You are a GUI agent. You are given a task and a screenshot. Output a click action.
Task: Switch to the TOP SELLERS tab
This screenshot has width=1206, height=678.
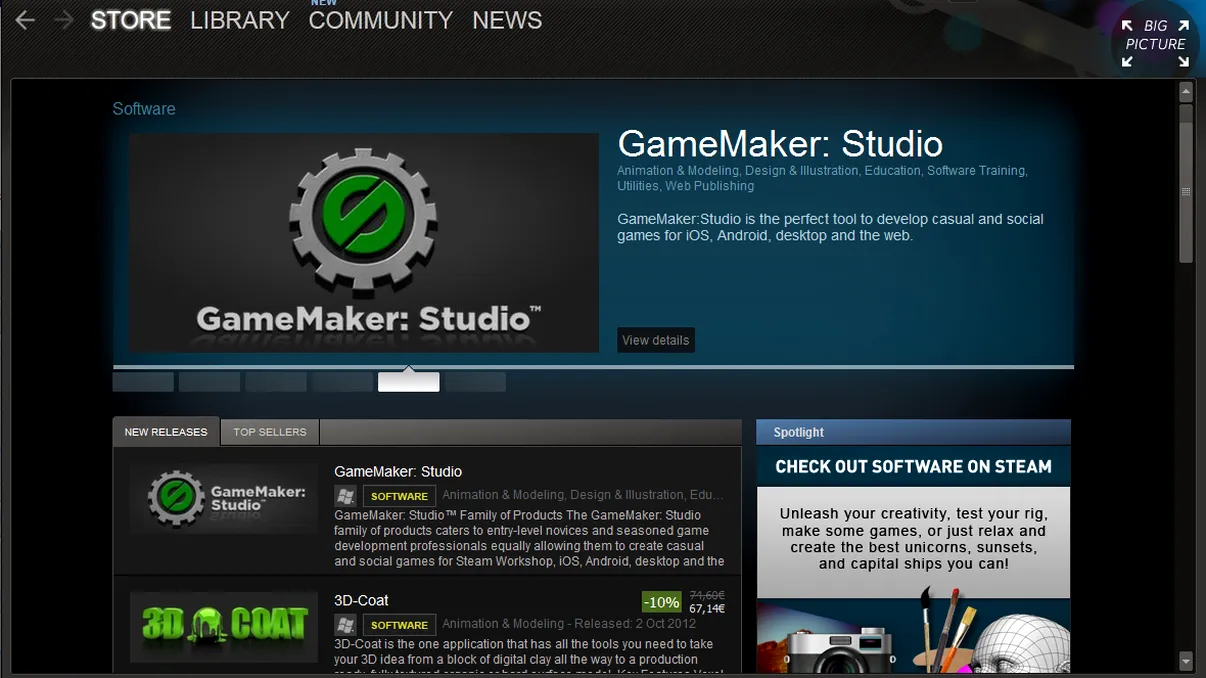tap(270, 432)
